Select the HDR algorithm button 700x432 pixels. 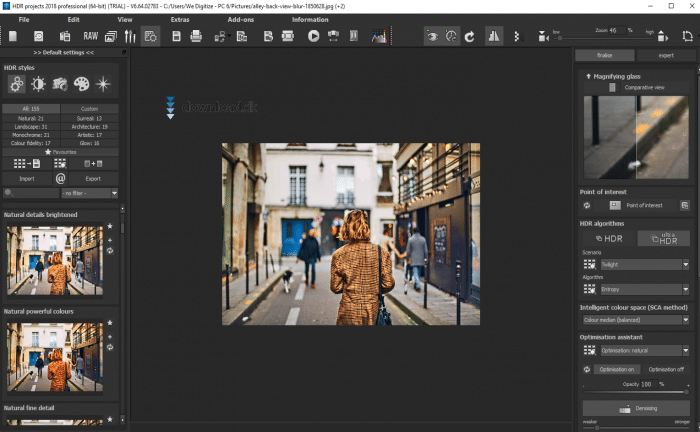(609, 238)
